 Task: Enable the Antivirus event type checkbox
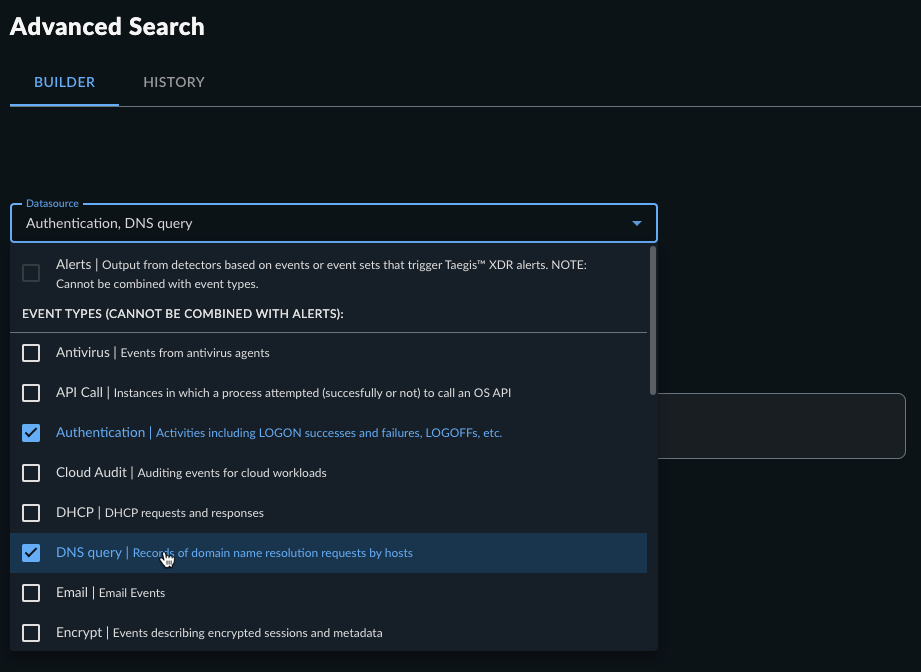coord(31,353)
